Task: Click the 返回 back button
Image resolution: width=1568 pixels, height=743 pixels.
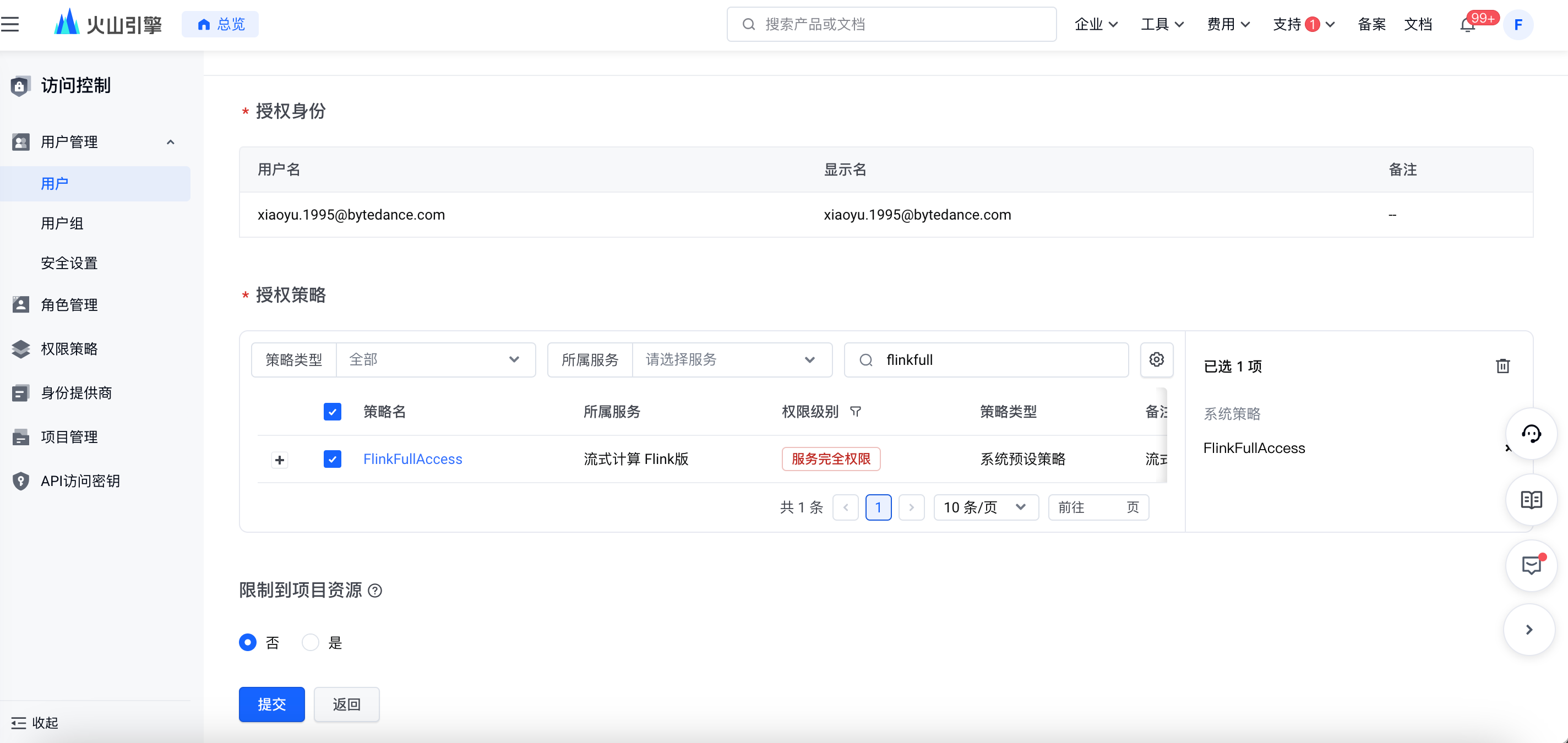Action: (x=346, y=704)
